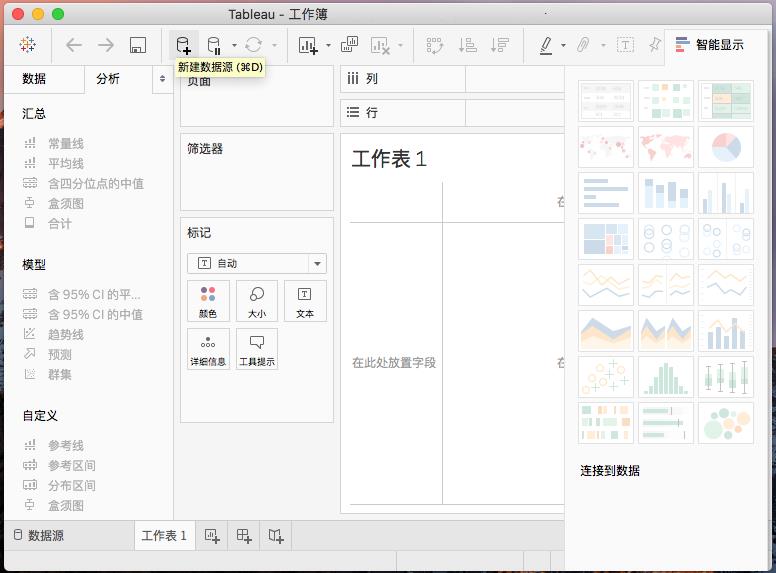Sort descending using the toolbar icon
The image size is (776, 573).
tap(500, 45)
